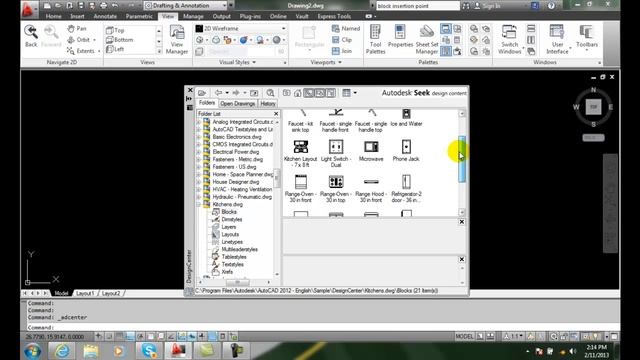This screenshot has width=640, height=360.
Task: Toggle DesignCenter Description pane button
Action: (331, 93)
